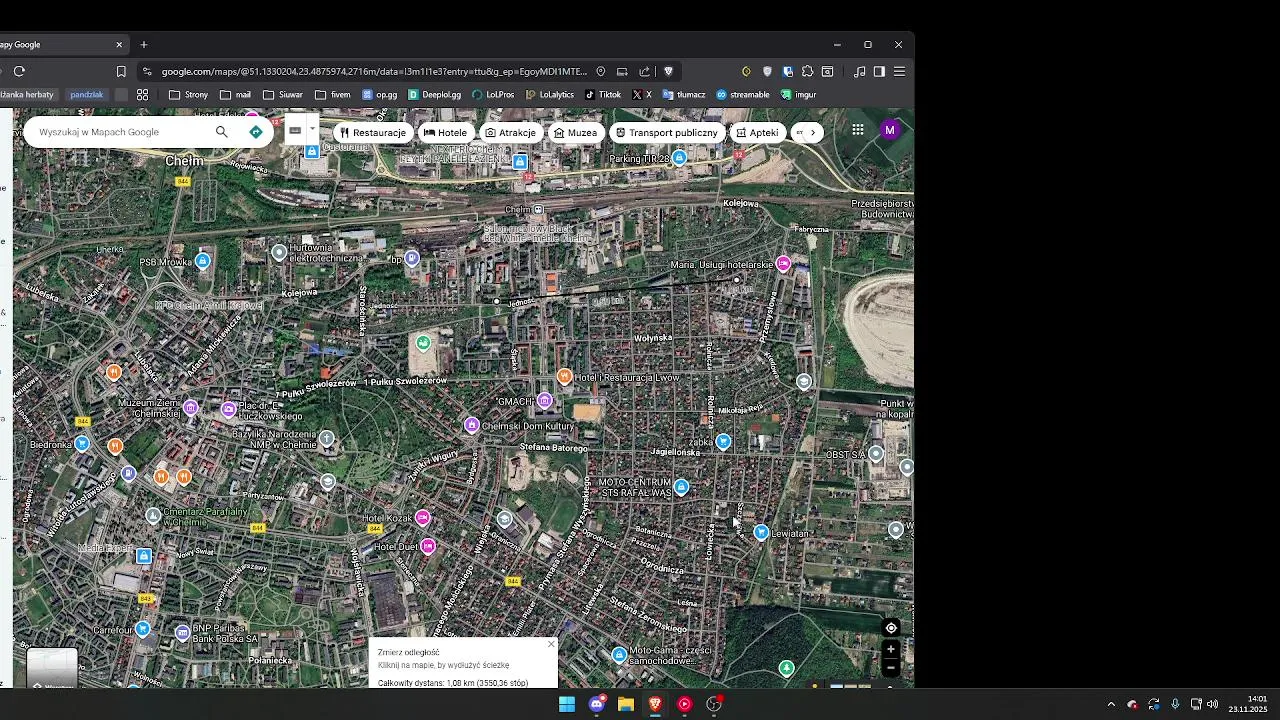Screen dimensions: 1280x720
Task: Click the Carrefour shopping pin
Action: pyautogui.click(x=143, y=629)
